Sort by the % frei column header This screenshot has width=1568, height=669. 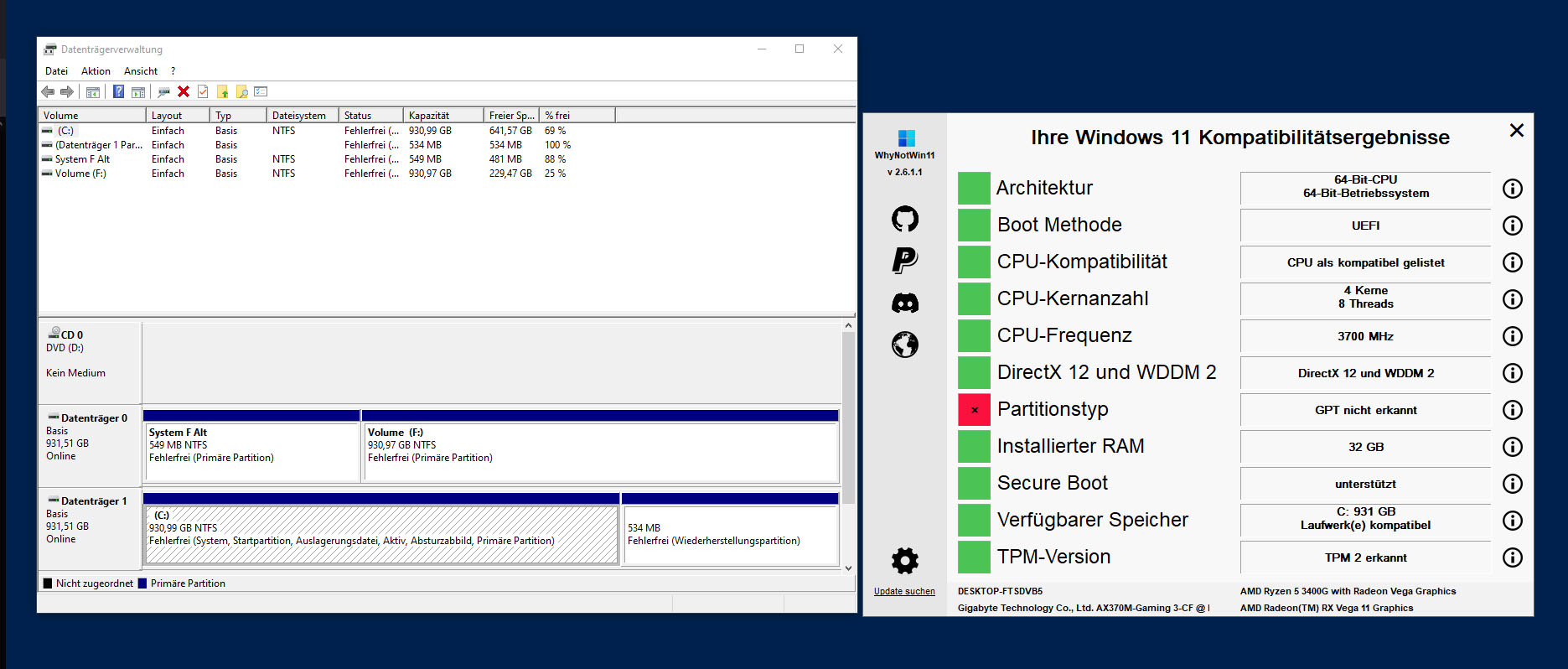click(x=577, y=116)
